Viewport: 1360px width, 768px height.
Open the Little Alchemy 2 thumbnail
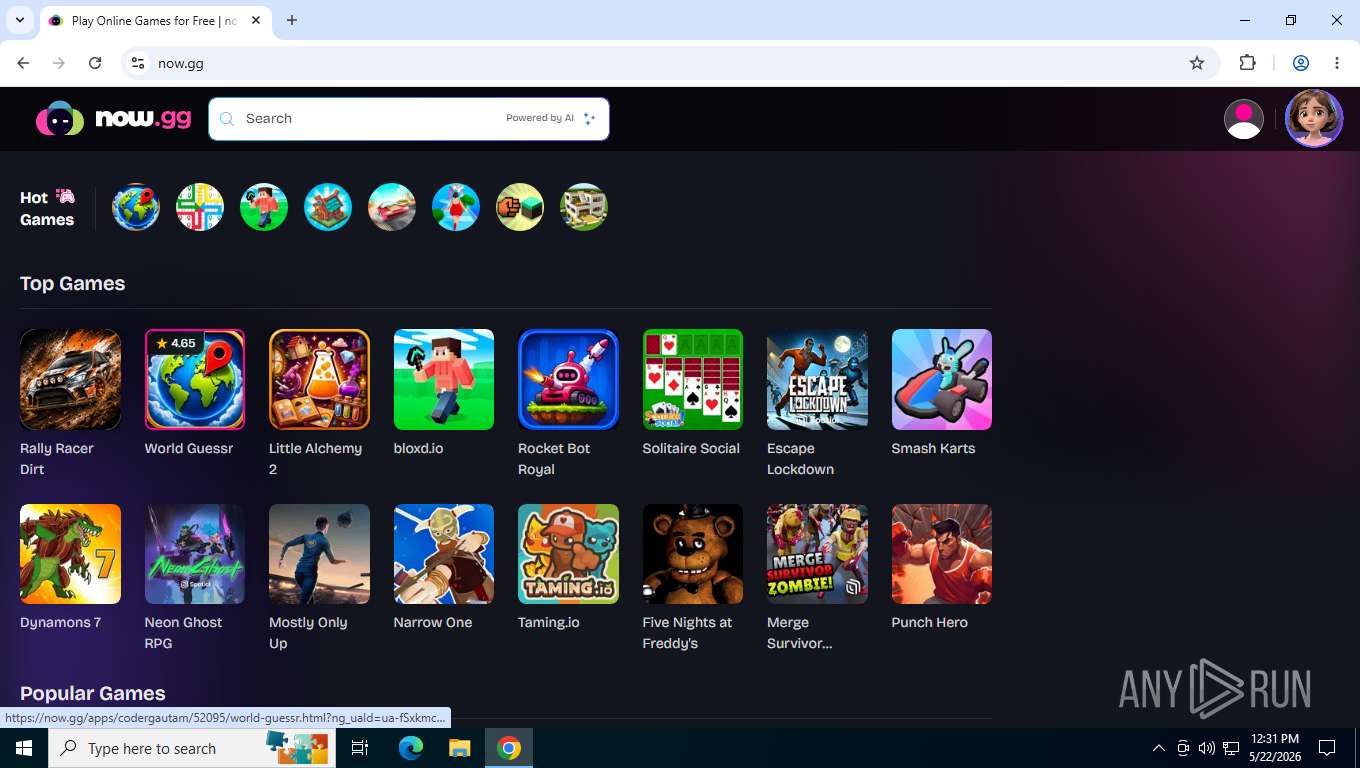coord(319,379)
